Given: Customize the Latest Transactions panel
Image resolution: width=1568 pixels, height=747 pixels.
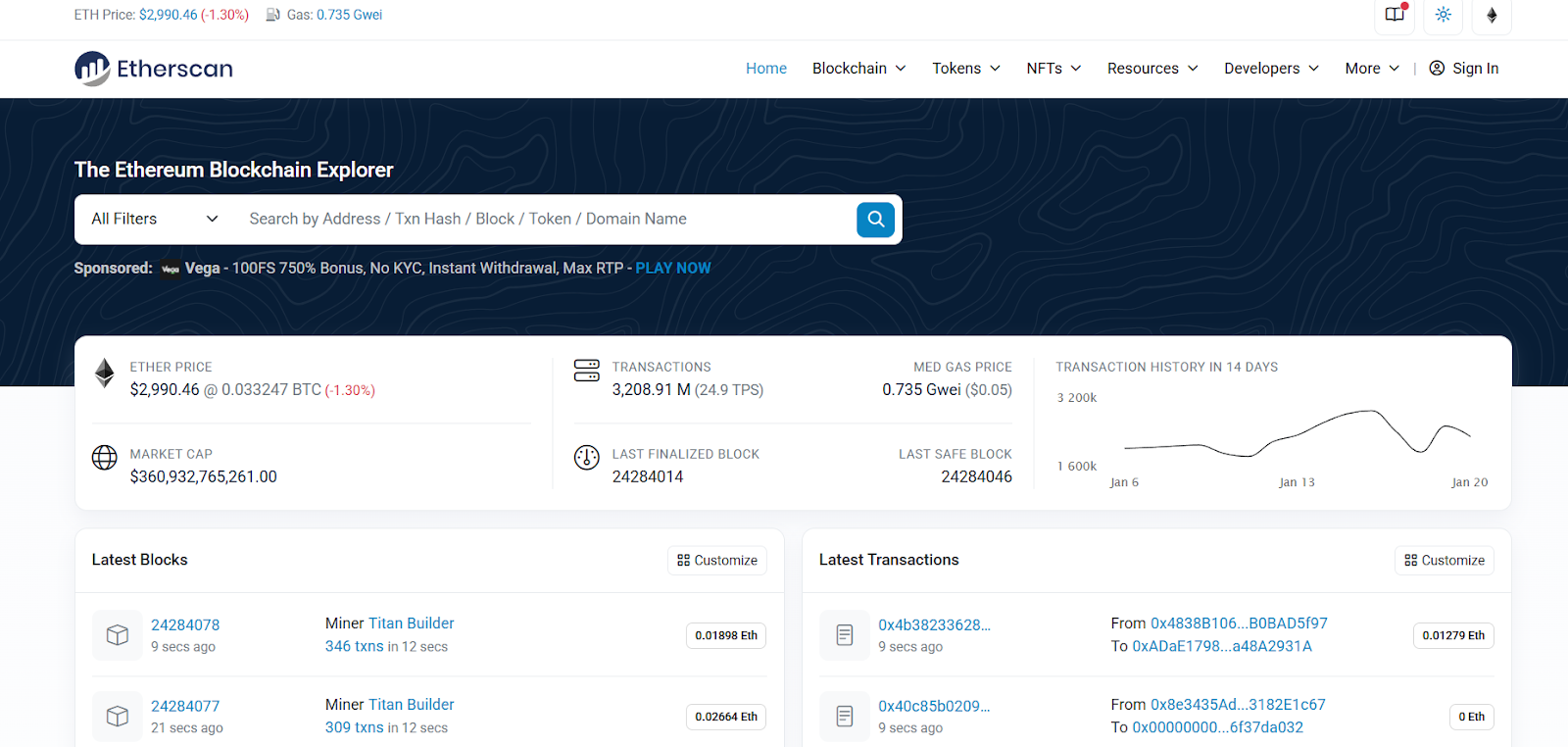Looking at the screenshot, I should 1445,561.
